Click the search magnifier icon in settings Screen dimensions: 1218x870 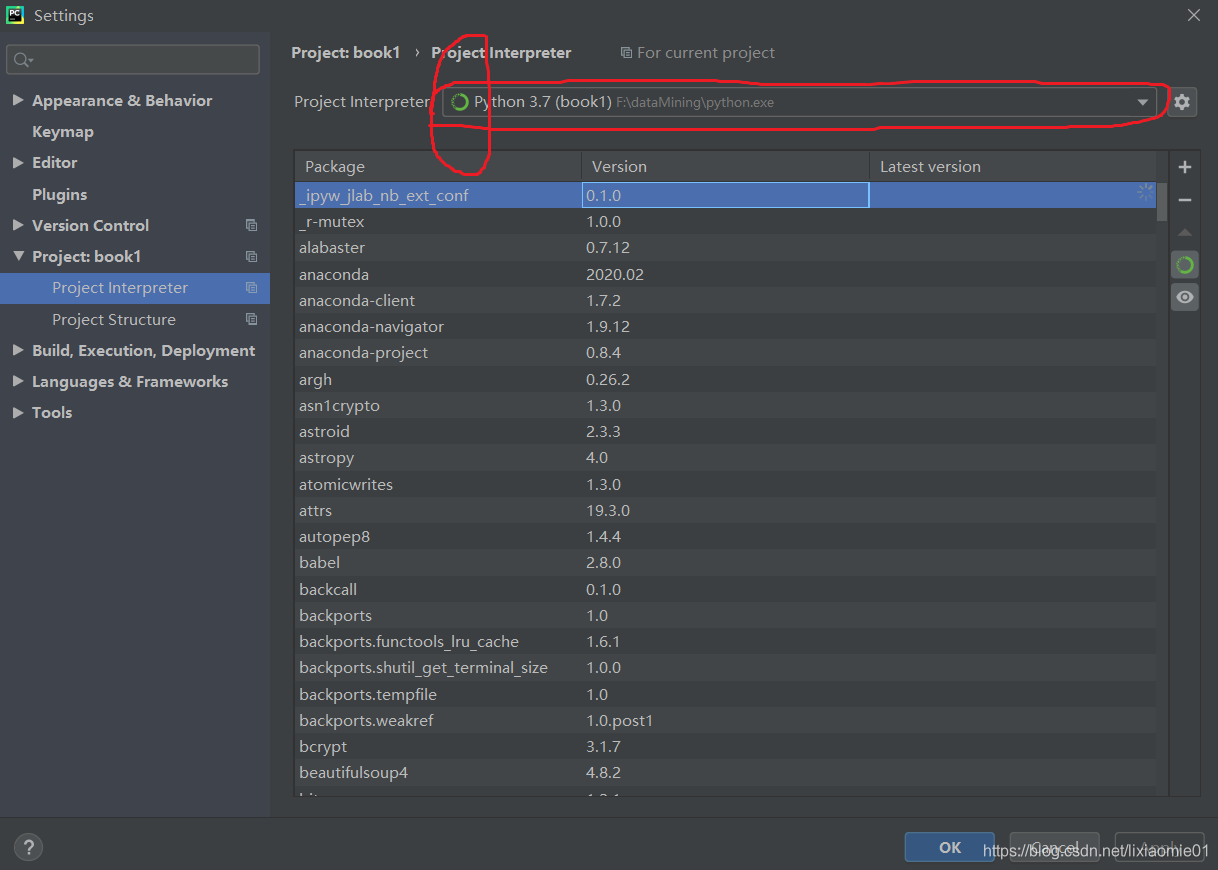pos(23,60)
